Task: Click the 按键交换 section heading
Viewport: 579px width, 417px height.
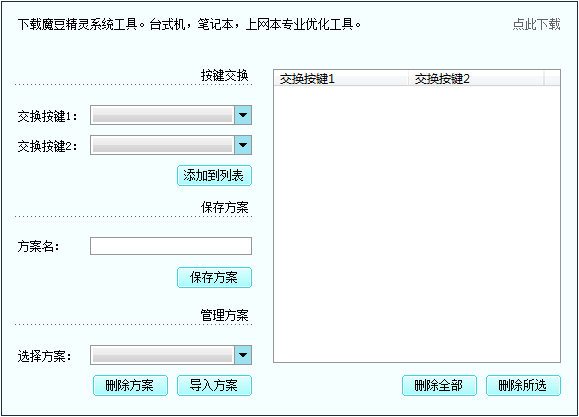Action: pyautogui.click(x=225, y=75)
